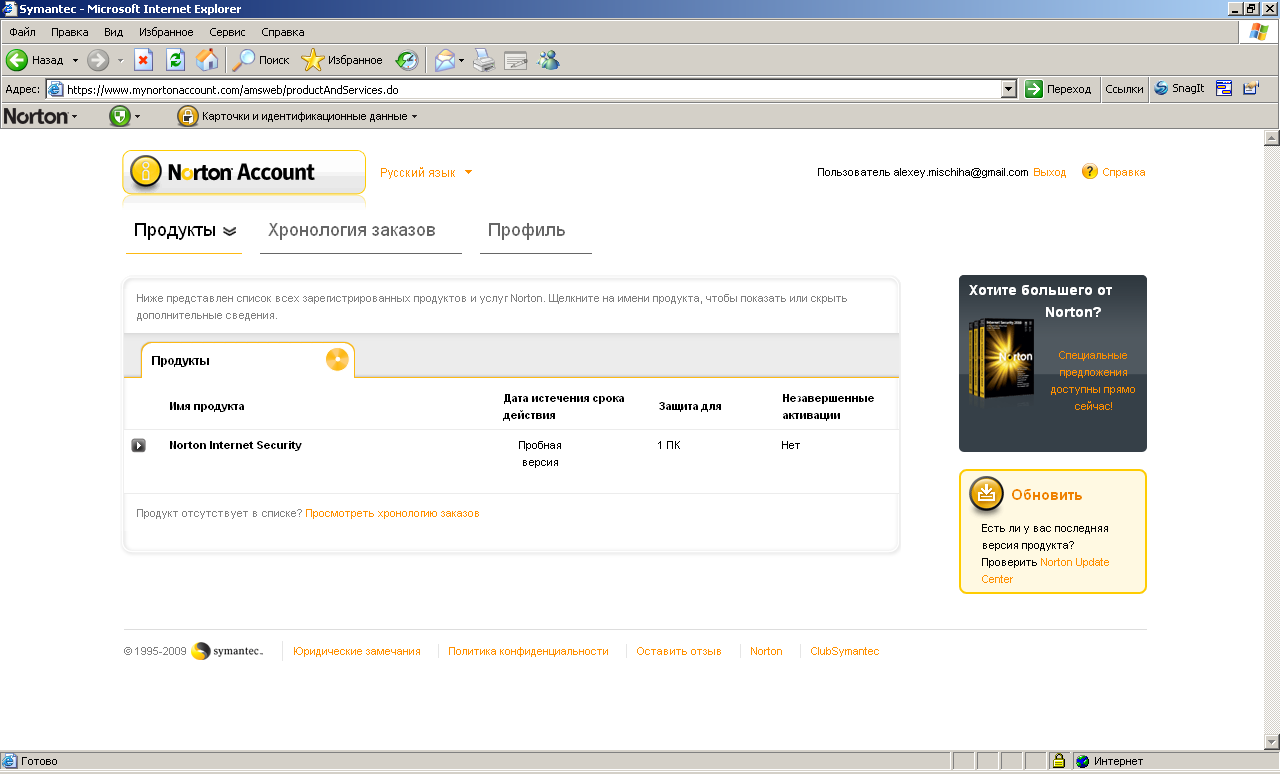Select the inner Продукты list tab
The width and height of the screenshot is (1280, 774).
pos(248,360)
